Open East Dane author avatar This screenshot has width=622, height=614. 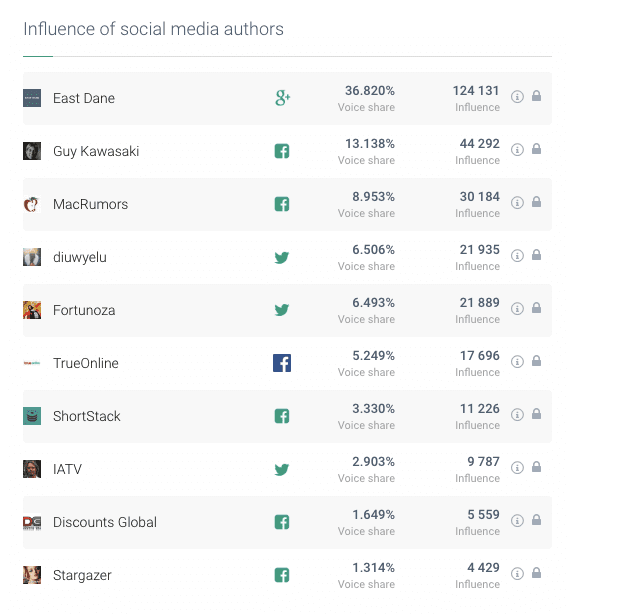[x=32, y=98]
